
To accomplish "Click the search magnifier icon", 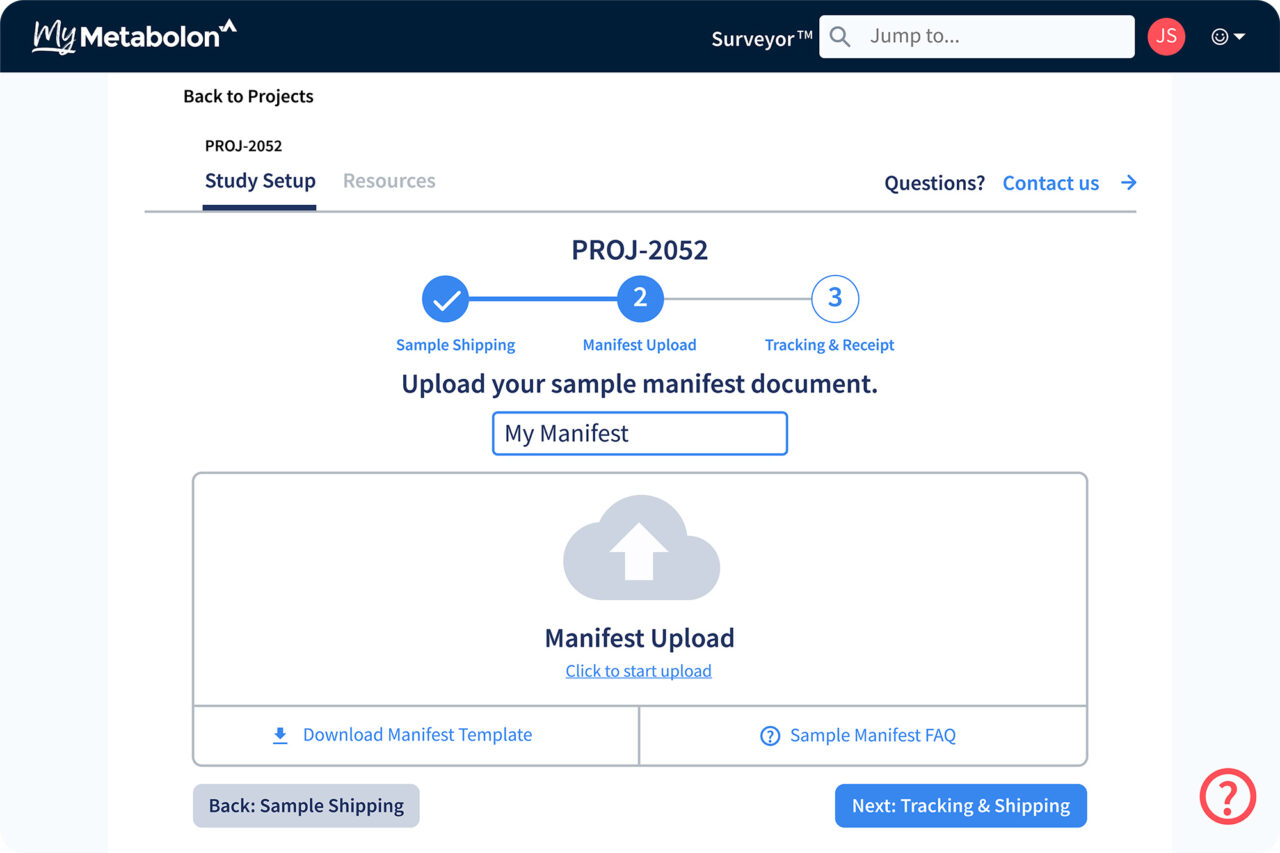I will (839, 36).
